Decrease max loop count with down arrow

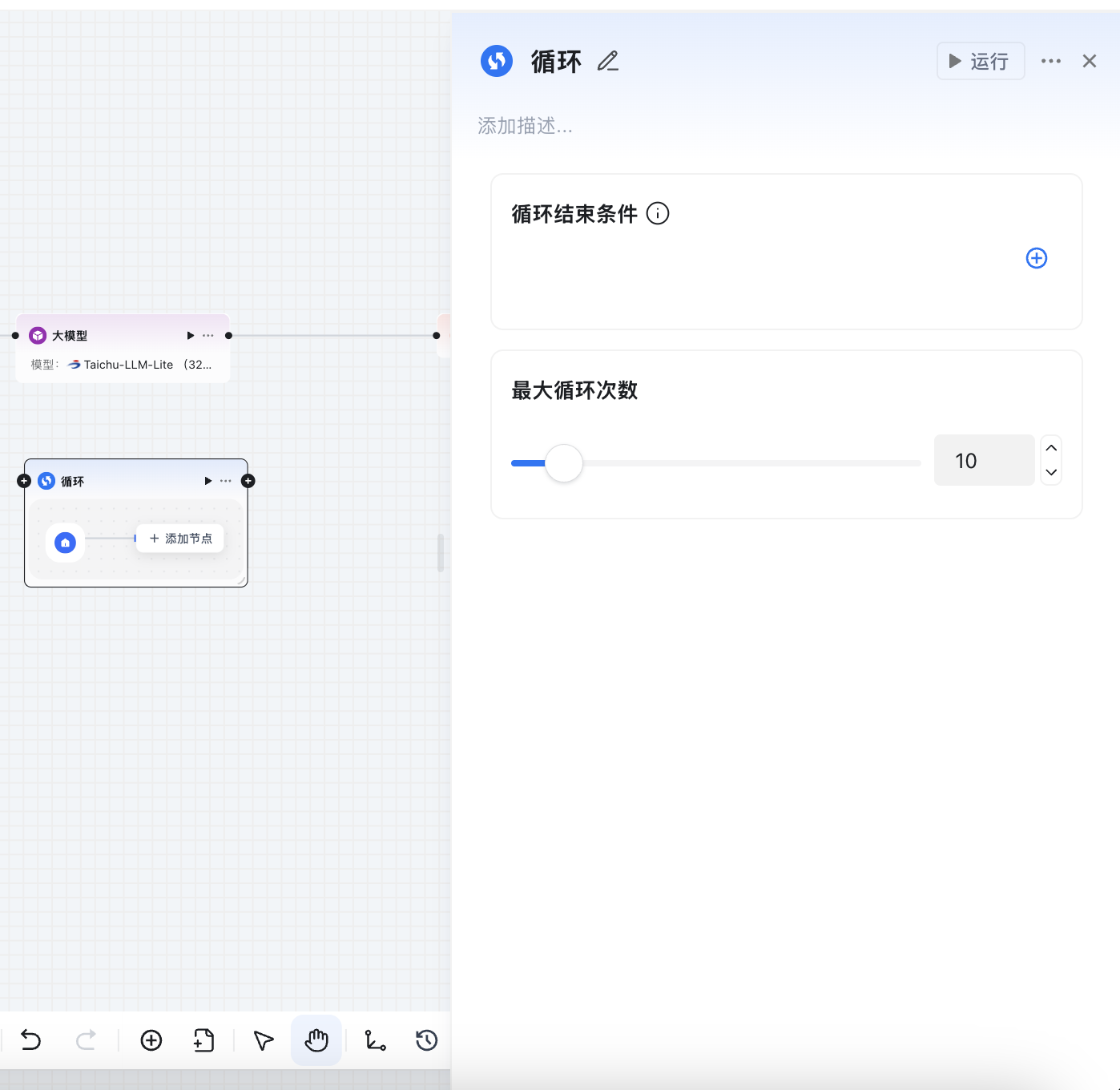point(1051,473)
